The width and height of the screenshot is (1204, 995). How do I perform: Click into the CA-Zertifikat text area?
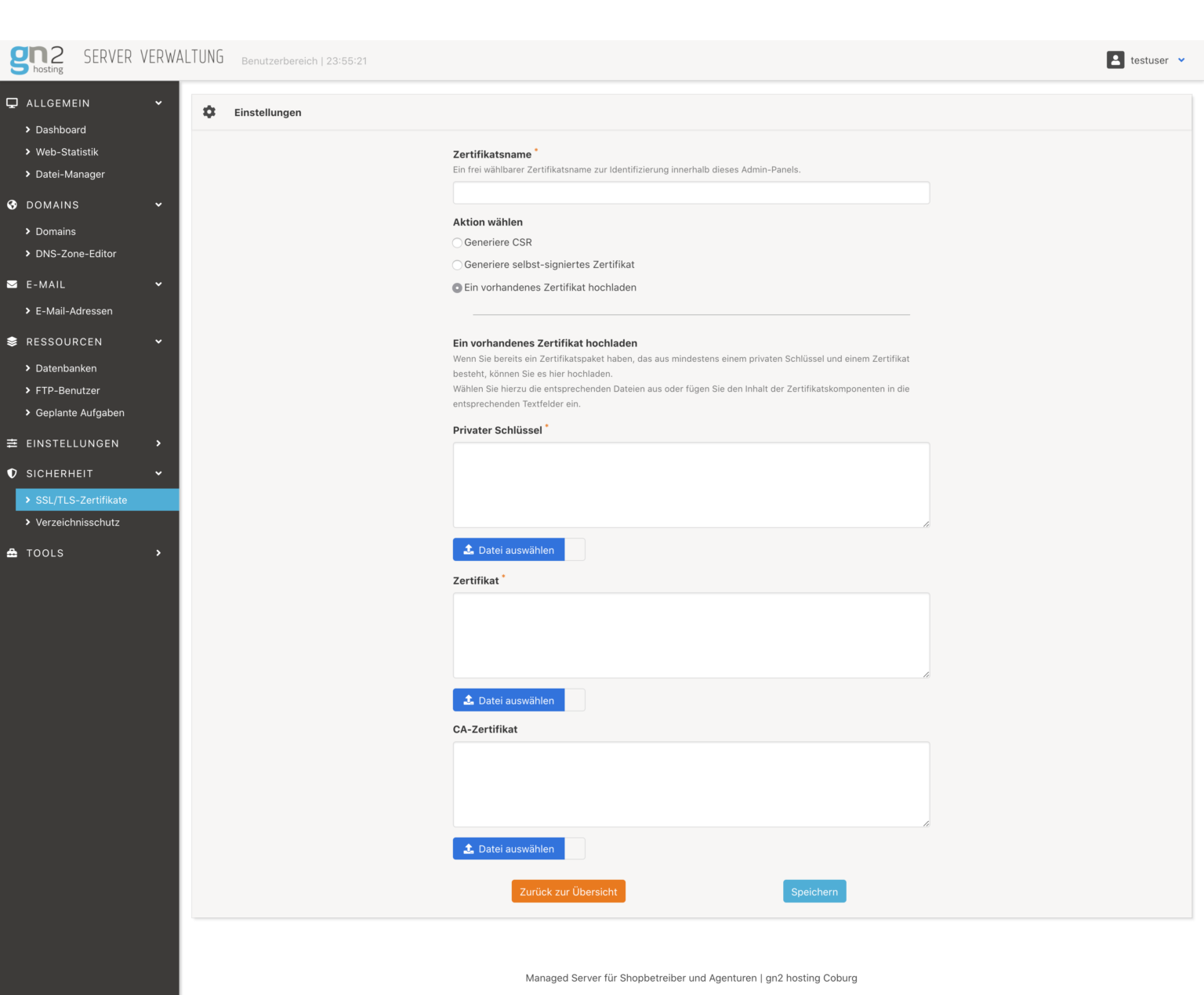coord(691,784)
